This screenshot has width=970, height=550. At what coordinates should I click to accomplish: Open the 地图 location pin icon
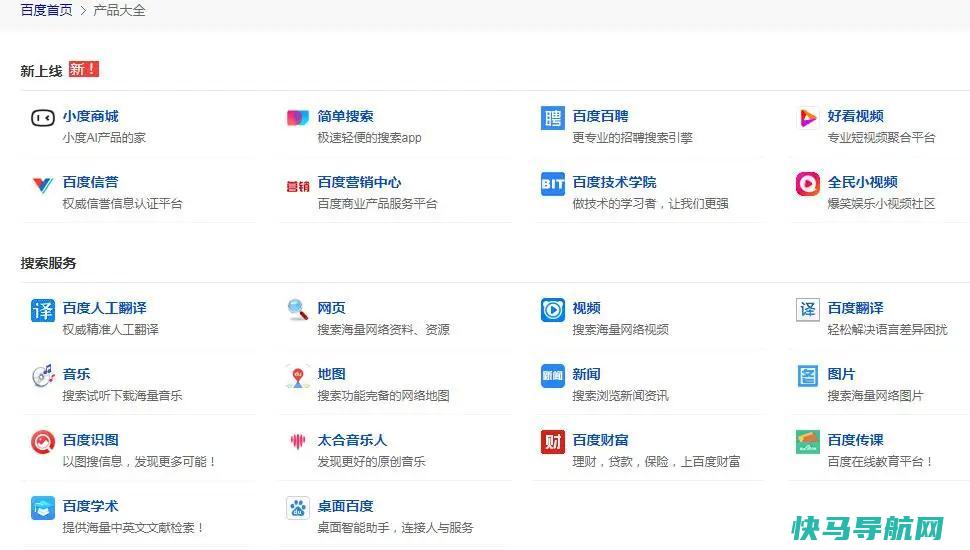point(298,376)
